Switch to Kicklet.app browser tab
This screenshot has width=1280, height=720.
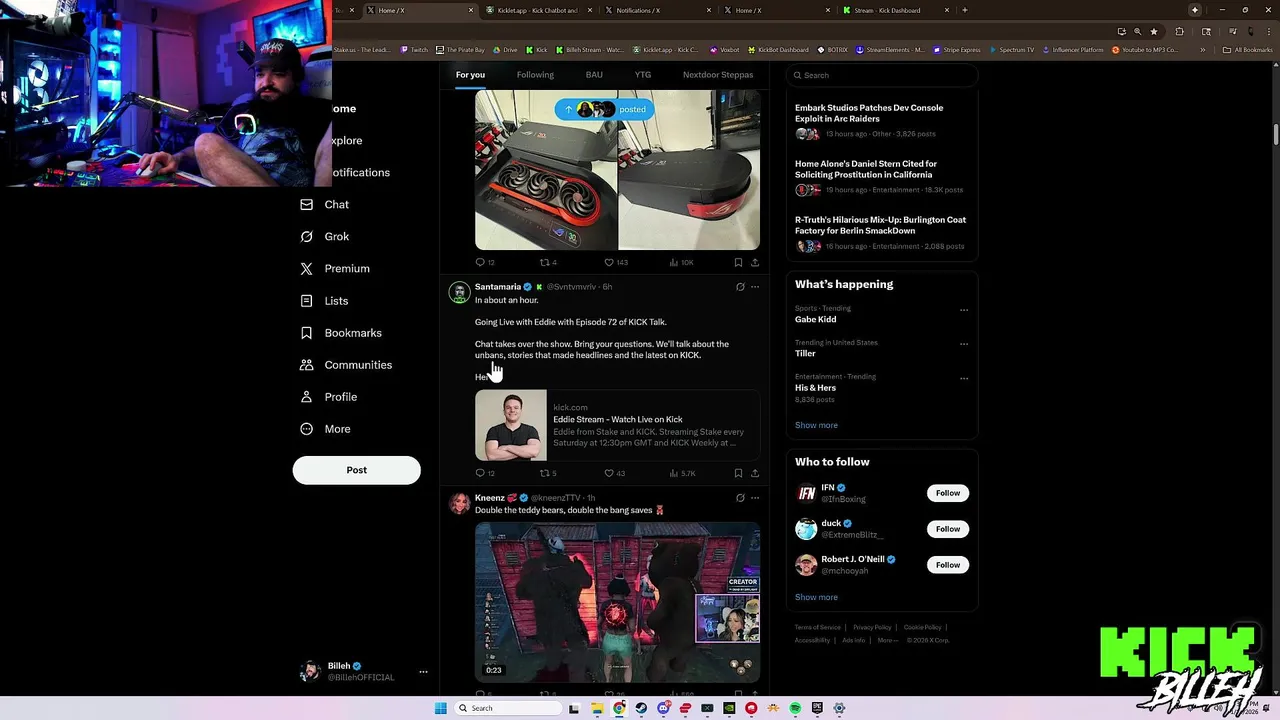coord(540,10)
